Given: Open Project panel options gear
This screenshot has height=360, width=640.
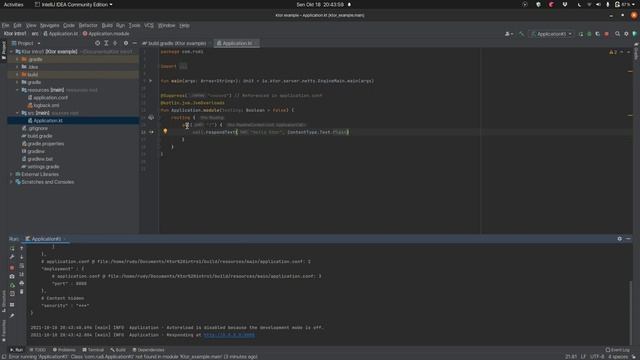Looking at the screenshot, I should point(126,43).
